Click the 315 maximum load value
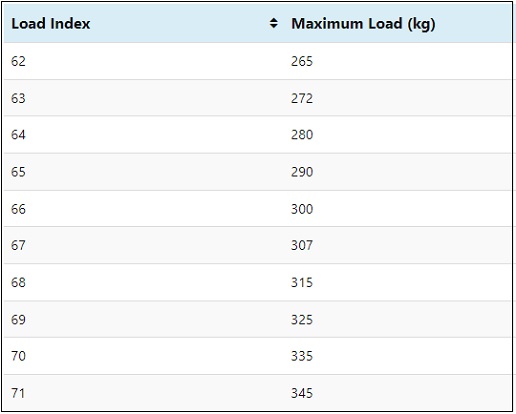Viewport: 516px width, 414px height. click(302, 283)
